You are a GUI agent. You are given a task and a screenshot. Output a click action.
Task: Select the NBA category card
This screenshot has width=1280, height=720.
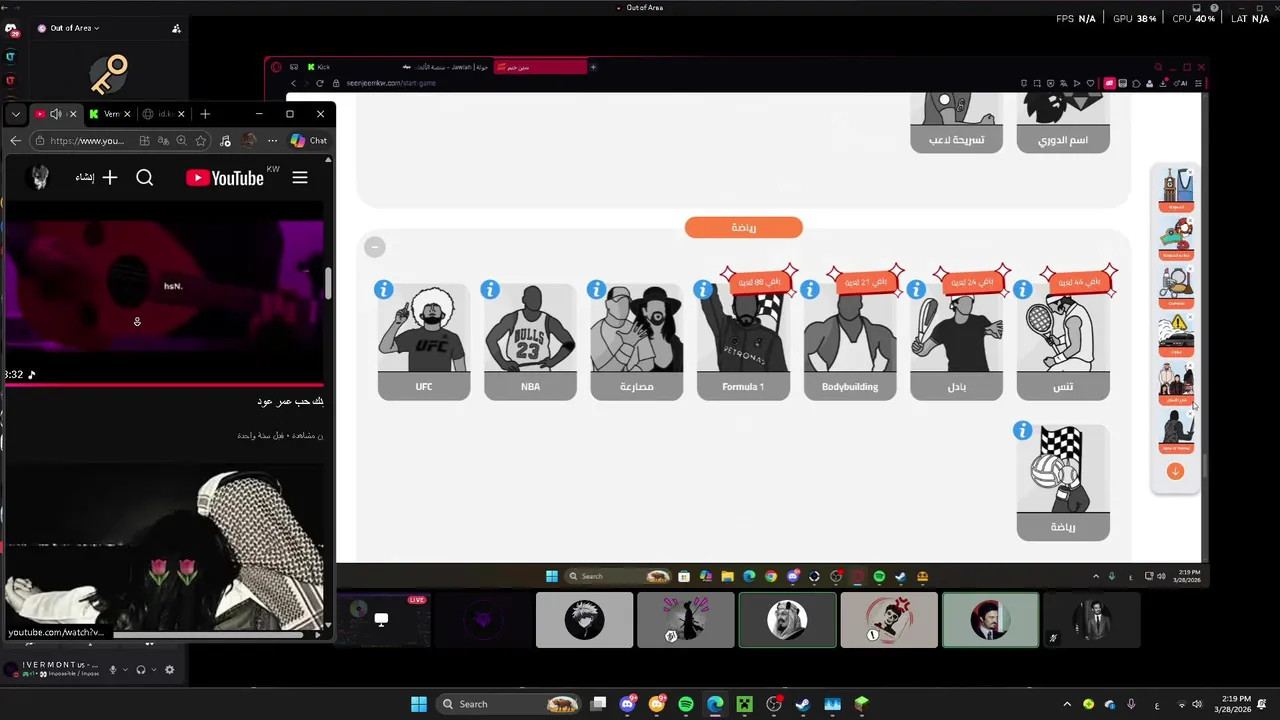530,342
